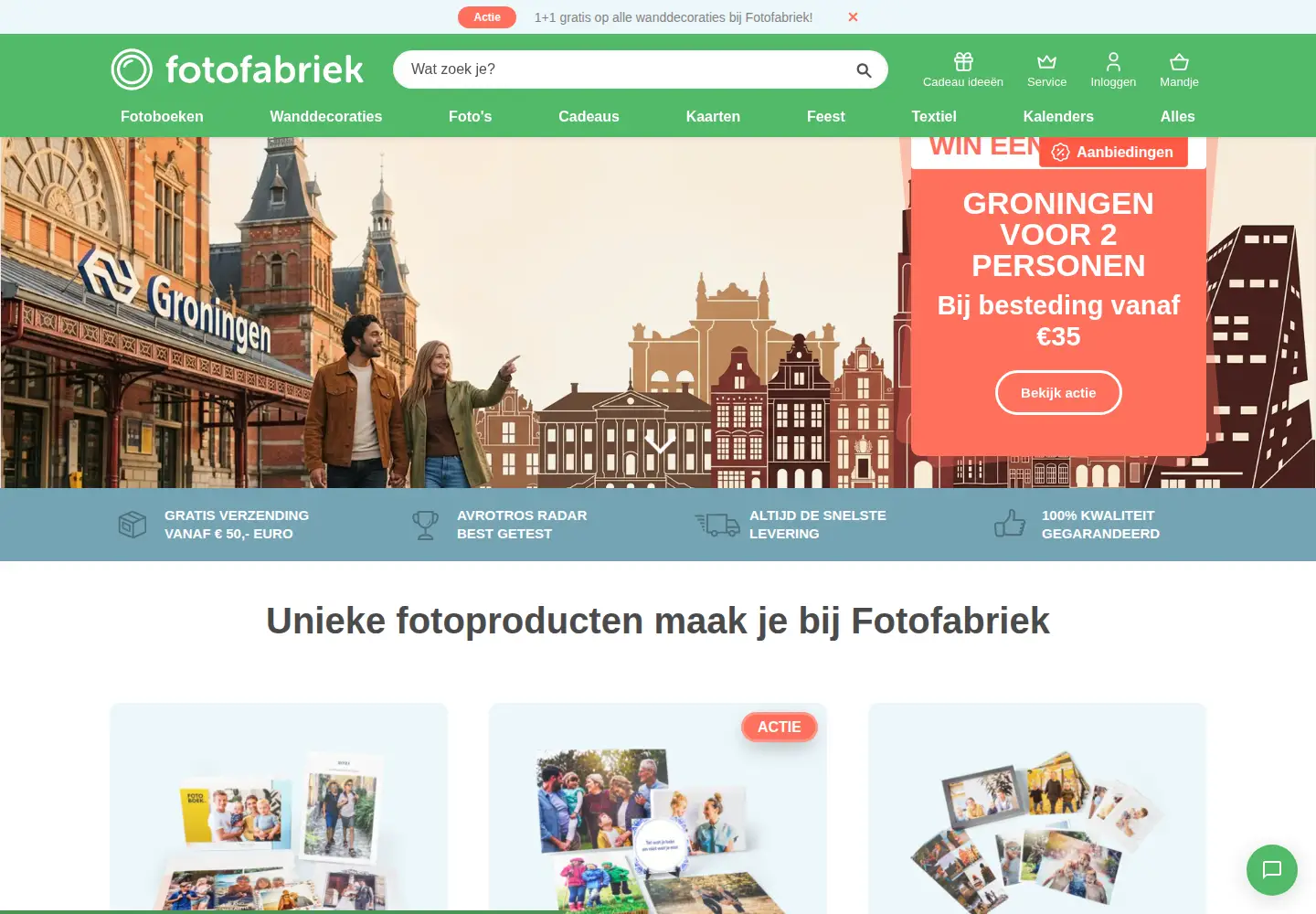
Task: Click Bekijk actie button
Action: point(1058,393)
